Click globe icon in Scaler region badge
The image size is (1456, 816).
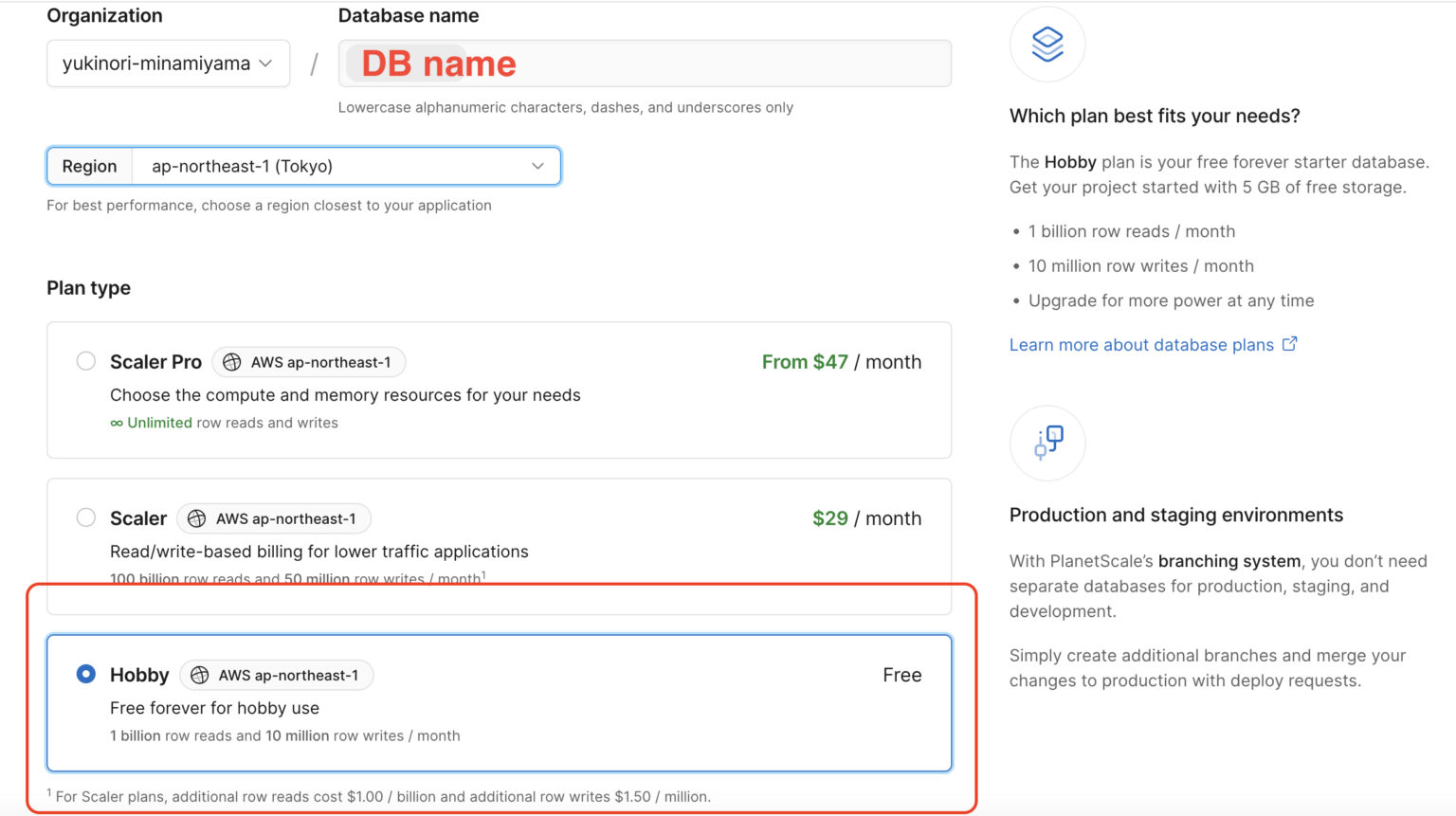click(197, 518)
